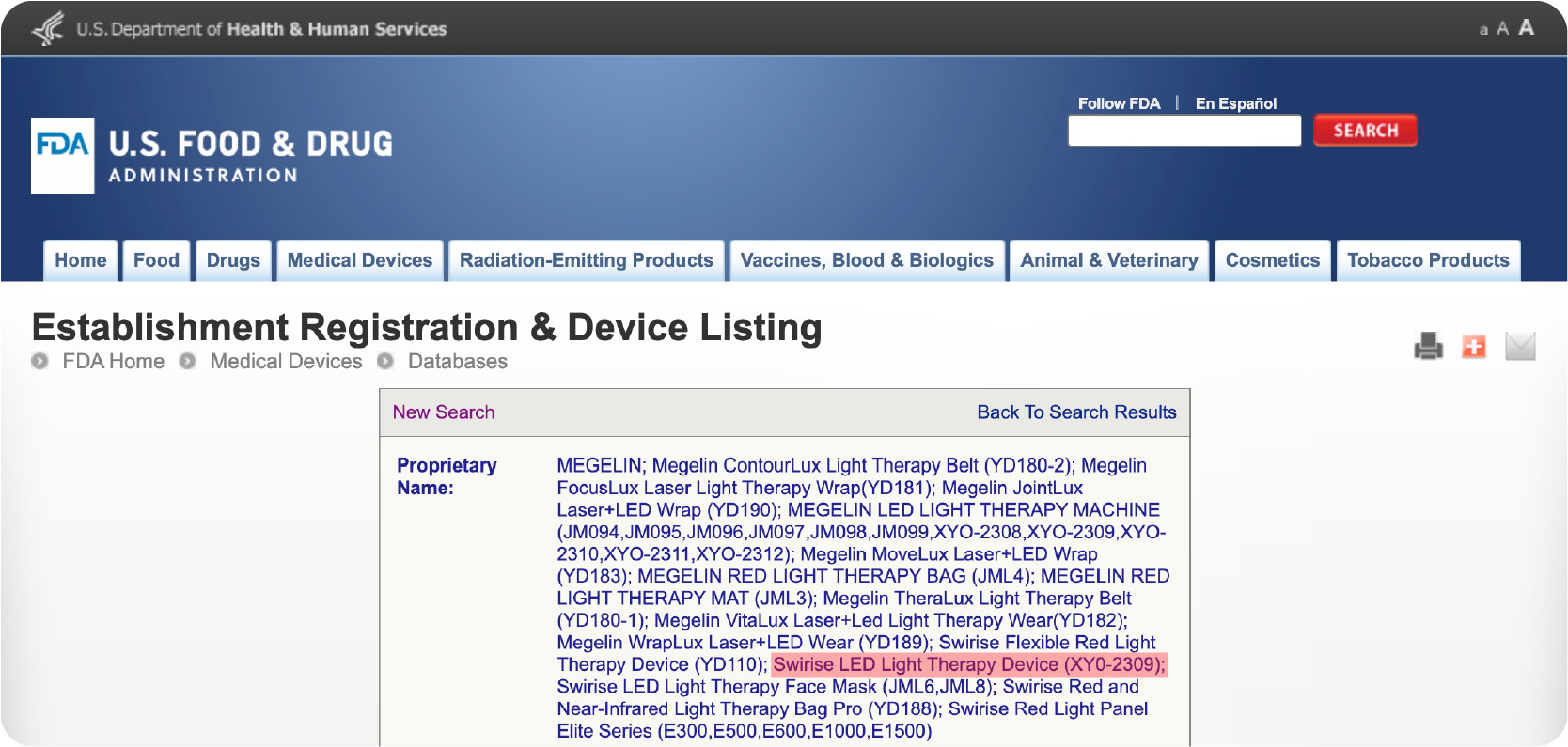Click the printer icon

1428,347
